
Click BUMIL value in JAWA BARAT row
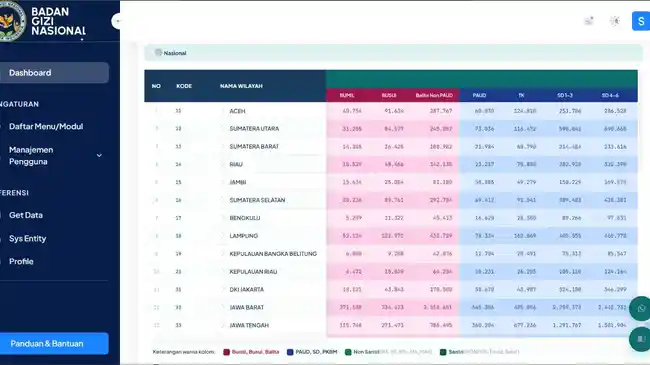coord(351,307)
